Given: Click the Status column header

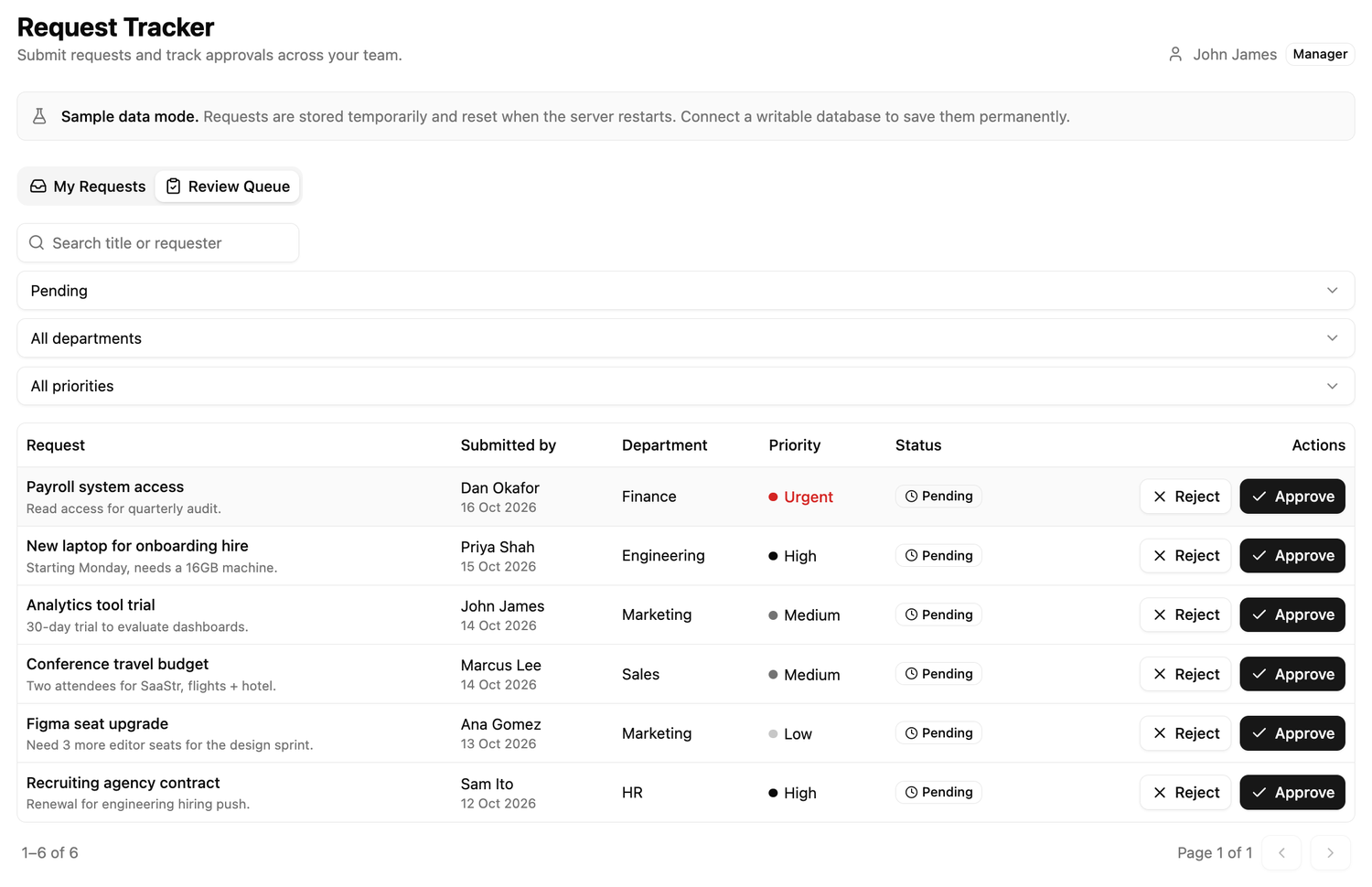Looking at the screenshot, I should 918,445.
